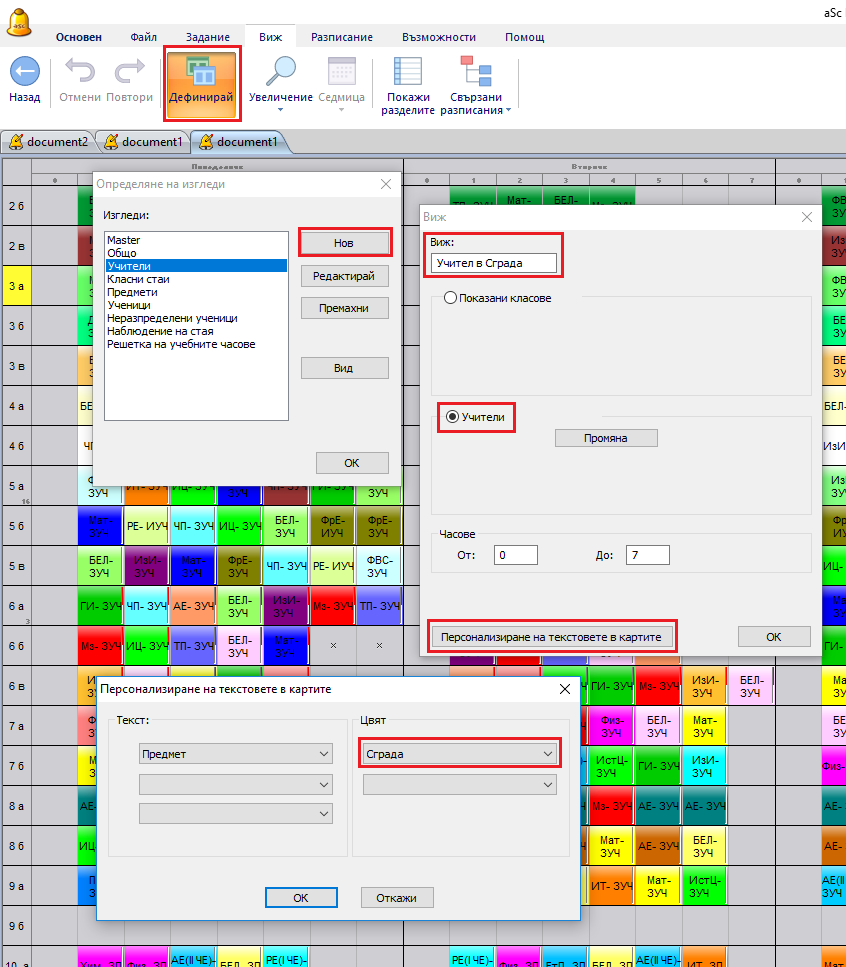Select the Учители radio button
This screenshot has height=967, width=846.
(x=453, y=417)
